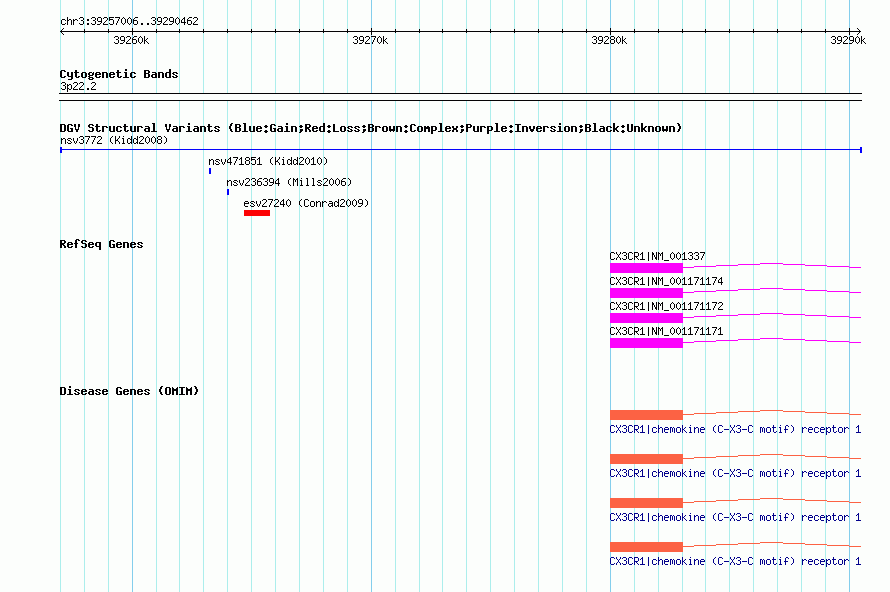Open the nsv3772 (Kidd2008) variant label
This screenshot has height=592, width=890.
click(x=114, y=140)
